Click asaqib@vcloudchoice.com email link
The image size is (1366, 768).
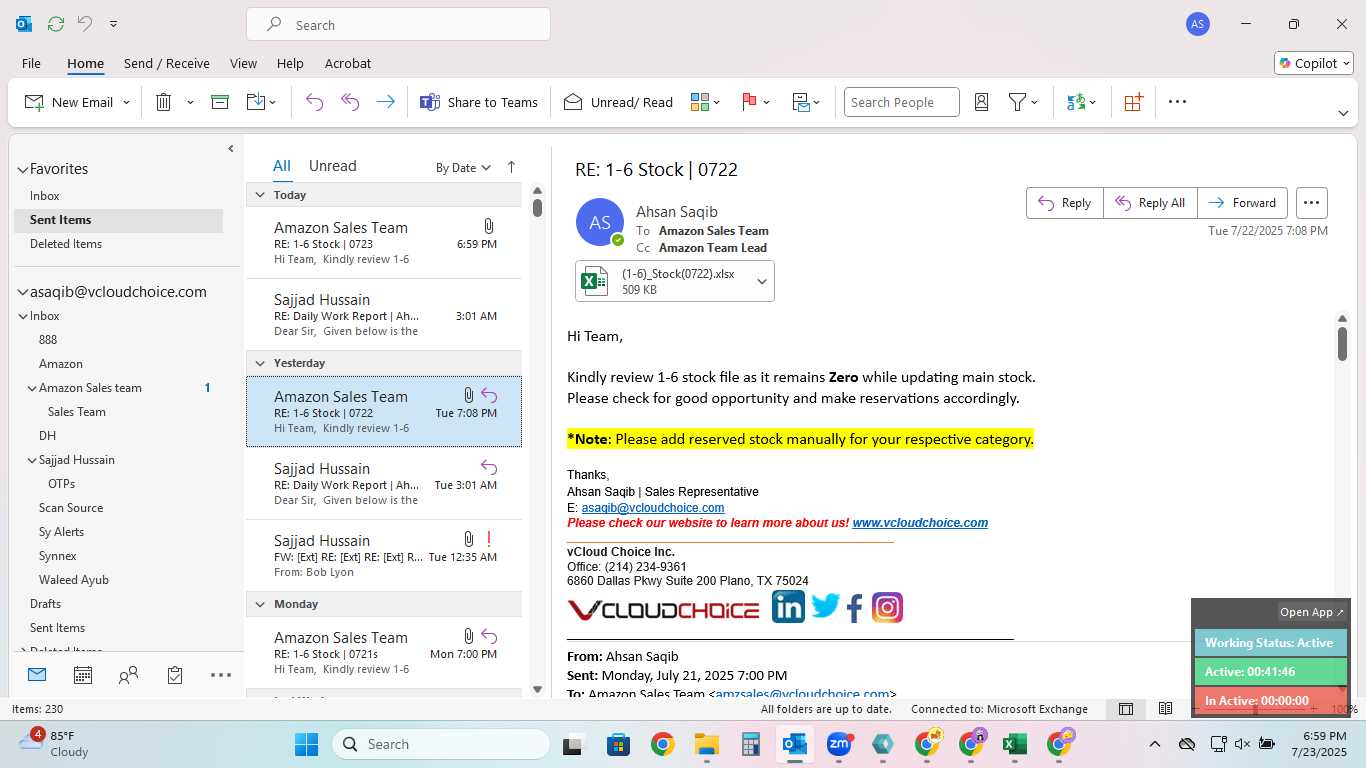click(653, 508)
